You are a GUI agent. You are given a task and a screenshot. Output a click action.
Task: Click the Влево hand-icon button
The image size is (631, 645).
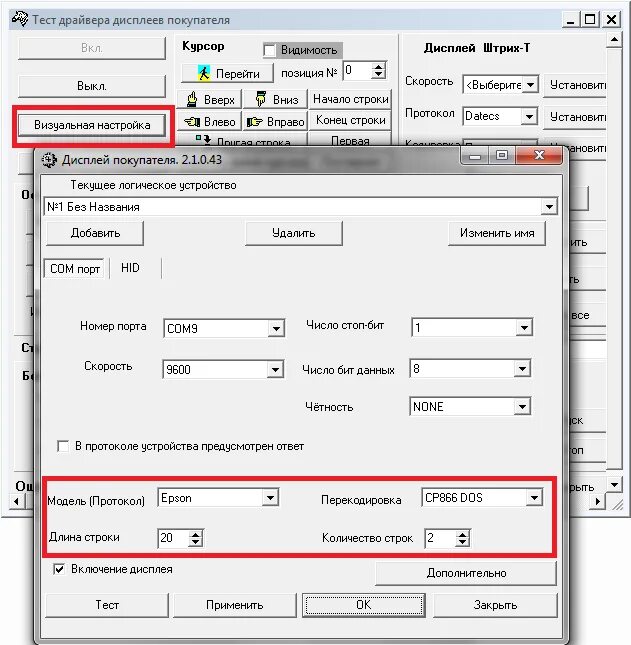click(x=209, y=121)
